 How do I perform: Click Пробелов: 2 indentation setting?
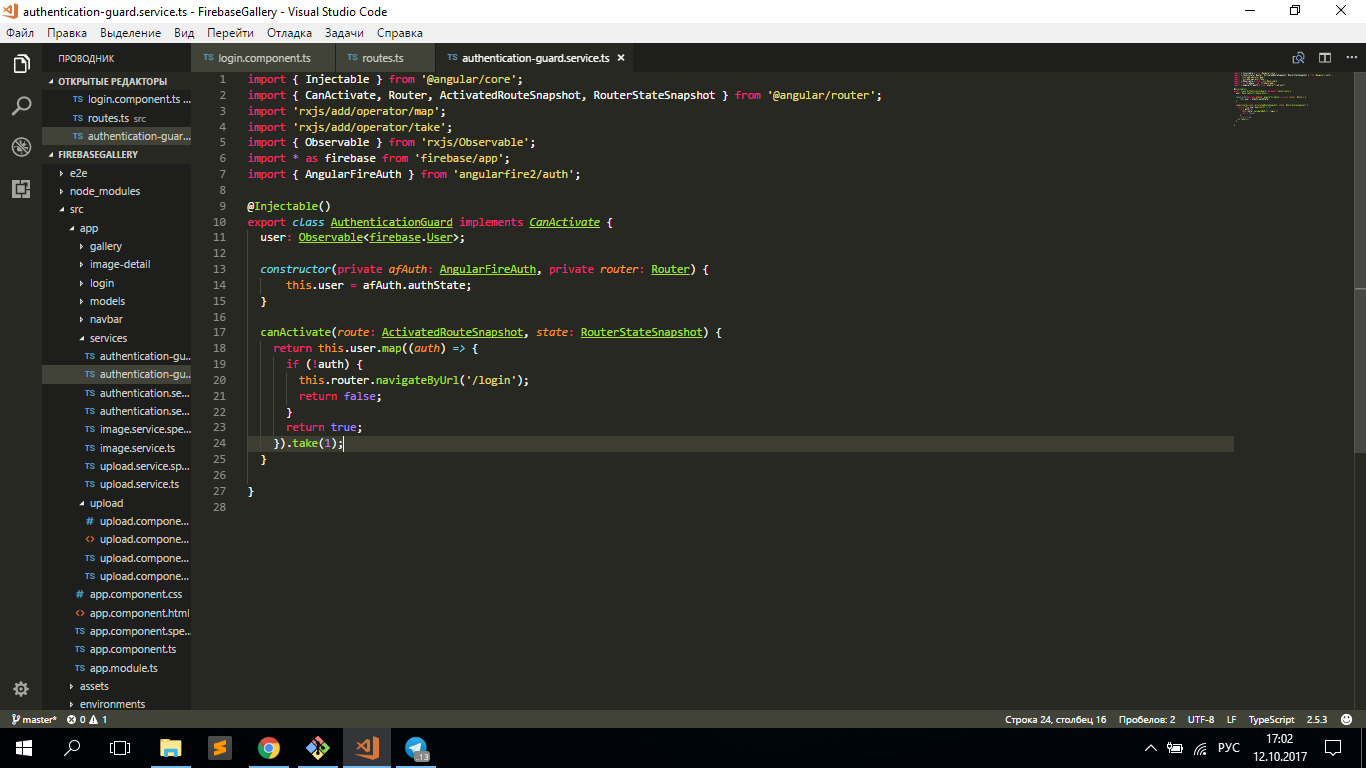[x=1146, y=719]
